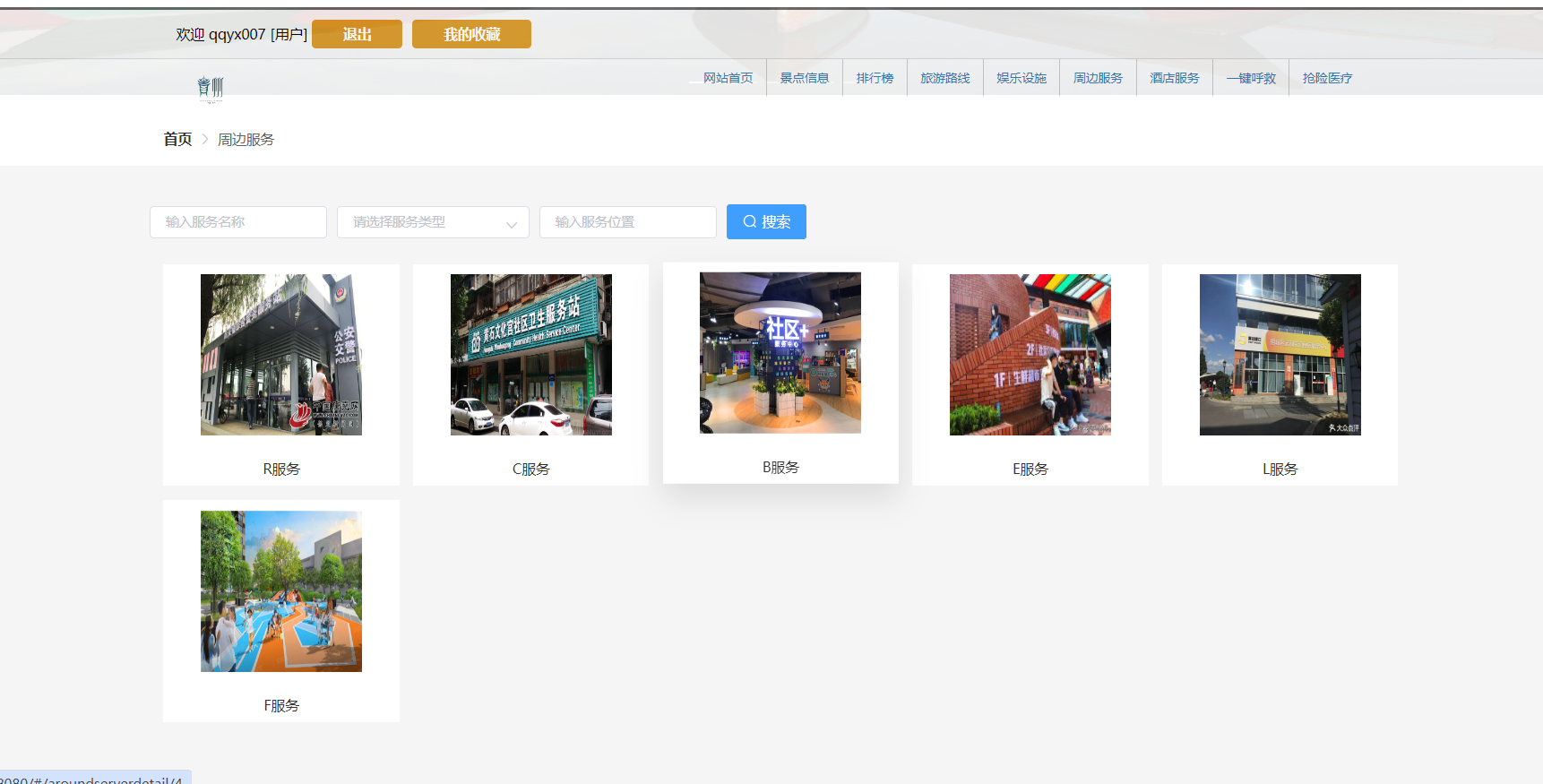
Task: Open the 旅游路线 menu item
Action: coord(945,78)
